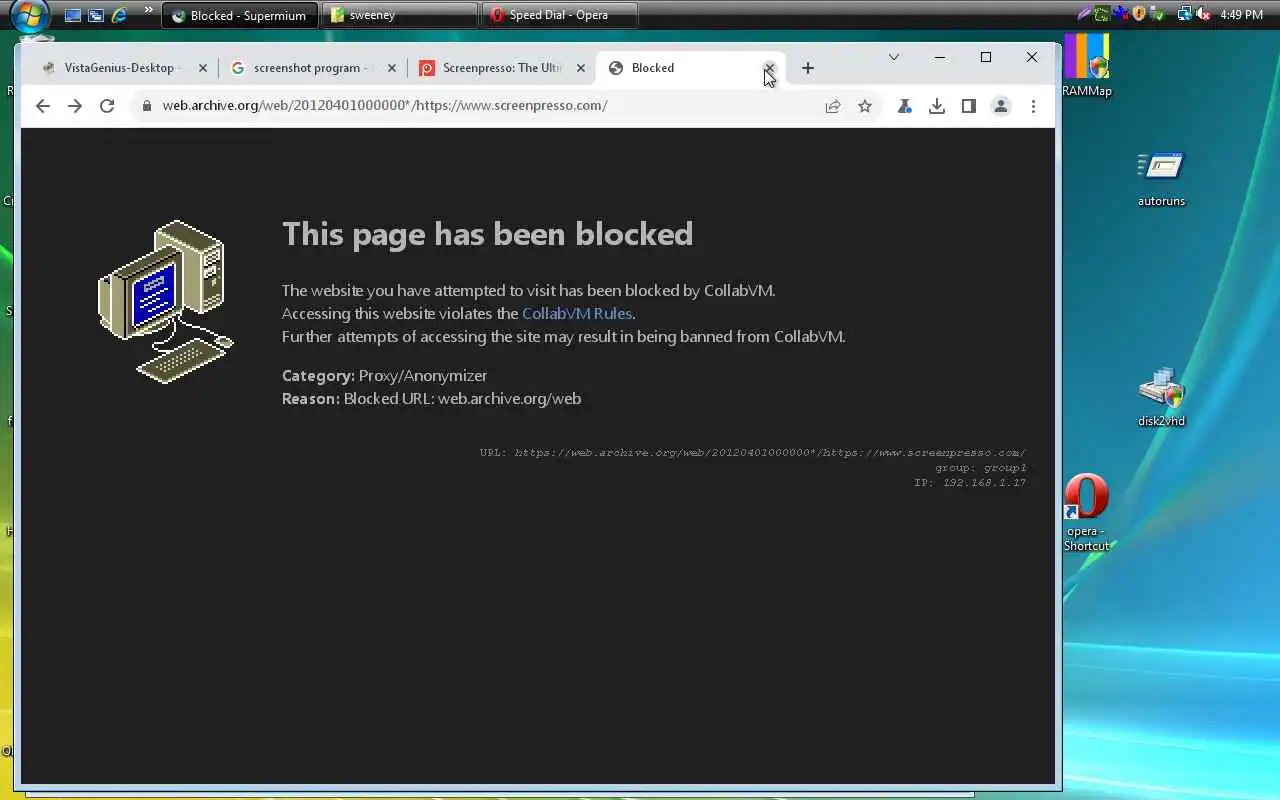Open the profile avatar menu

(x=1001, y=106)
